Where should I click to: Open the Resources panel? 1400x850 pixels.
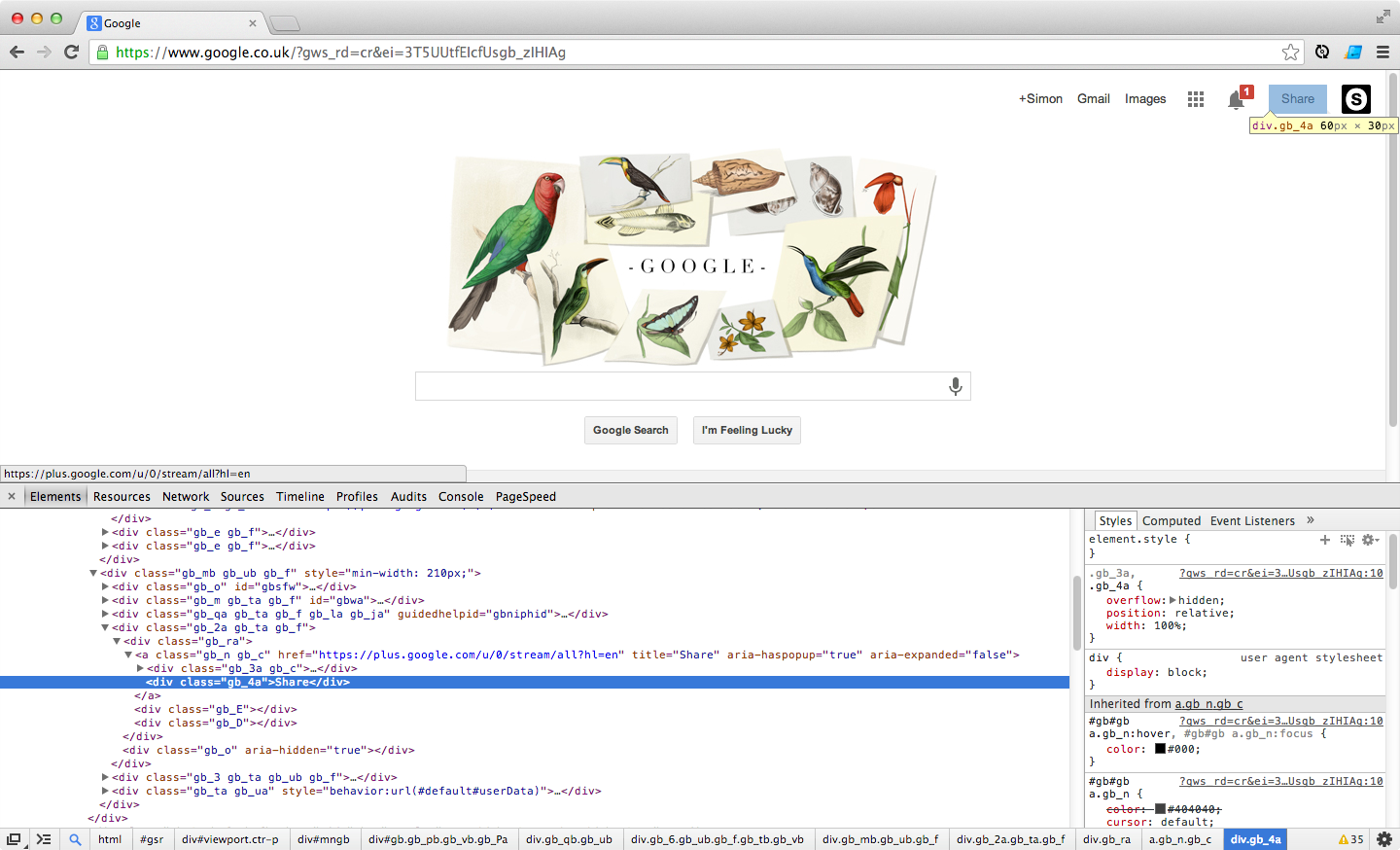(x=122, y=496)
